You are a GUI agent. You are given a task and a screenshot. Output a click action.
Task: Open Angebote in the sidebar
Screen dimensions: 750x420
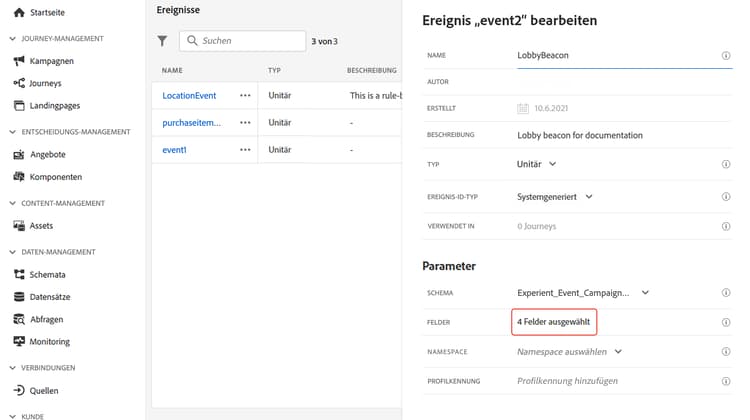pyautogui.click(x=48, y=155)
